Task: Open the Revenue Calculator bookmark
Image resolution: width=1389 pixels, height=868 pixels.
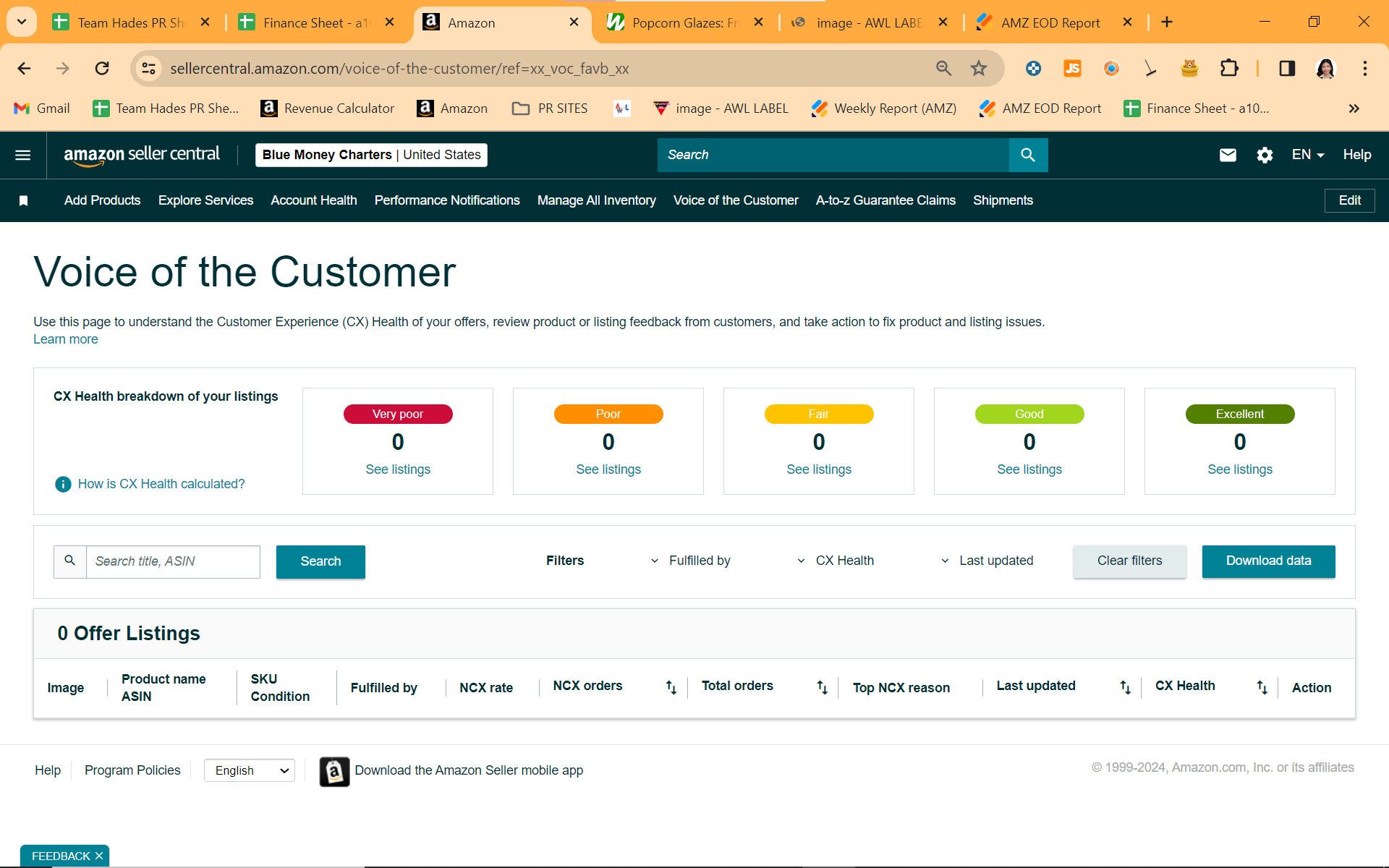Action: pos(328,109)
